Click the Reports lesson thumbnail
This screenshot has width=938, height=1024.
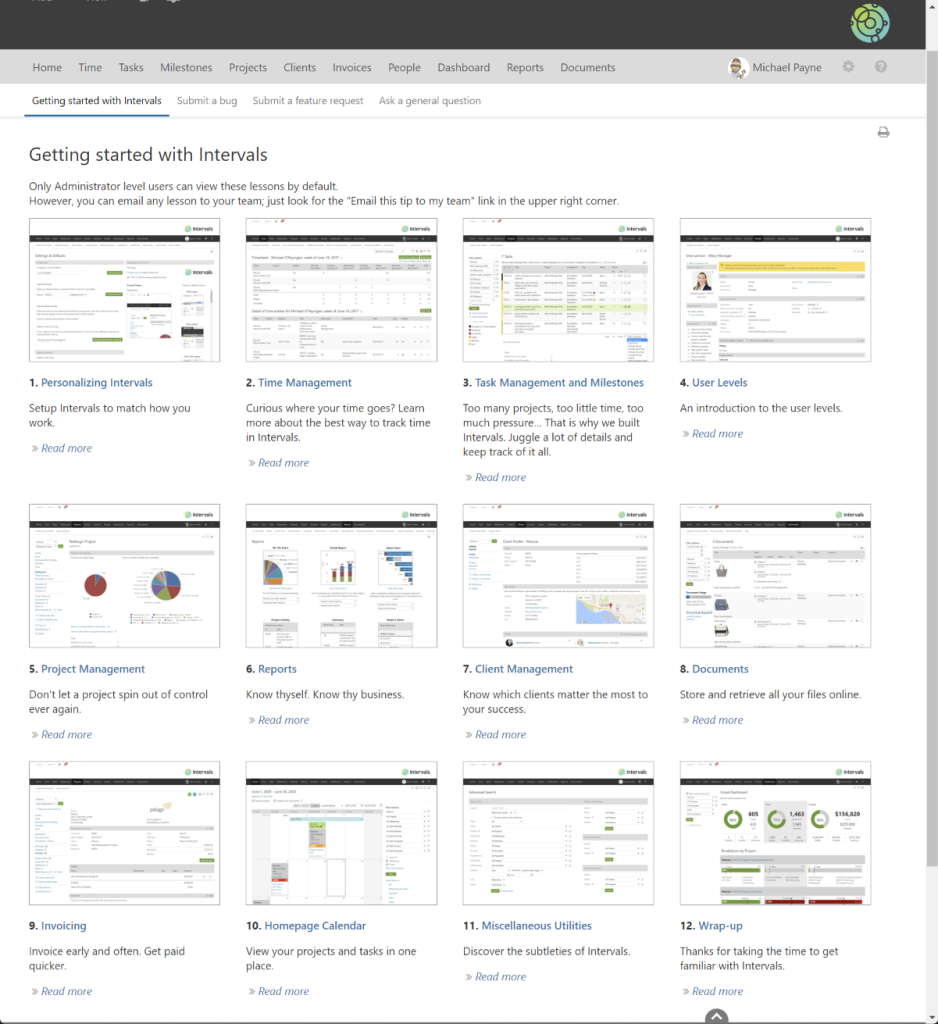[x=342, y=576]
